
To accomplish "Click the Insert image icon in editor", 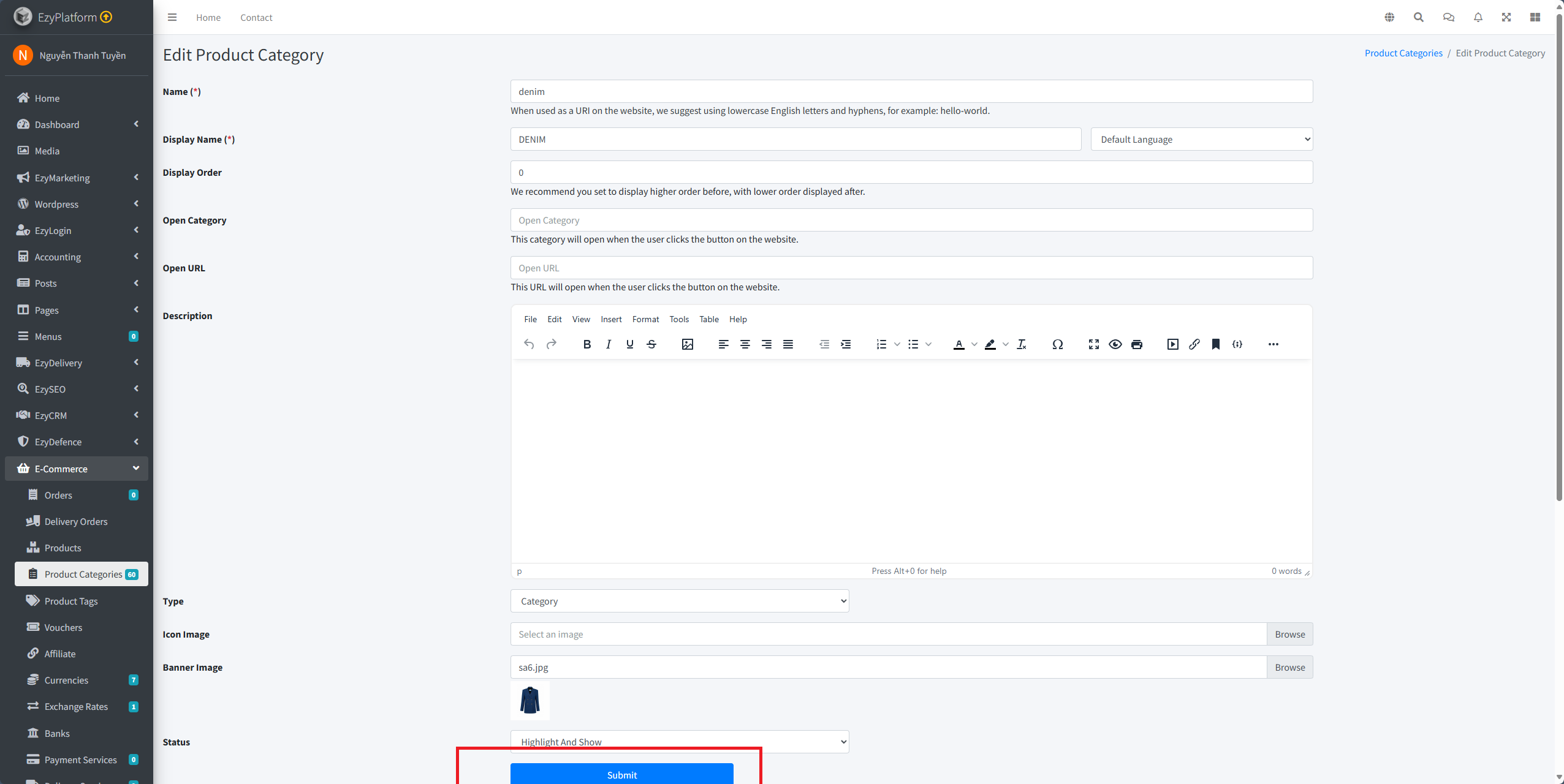I will click(x=687, y=344).
